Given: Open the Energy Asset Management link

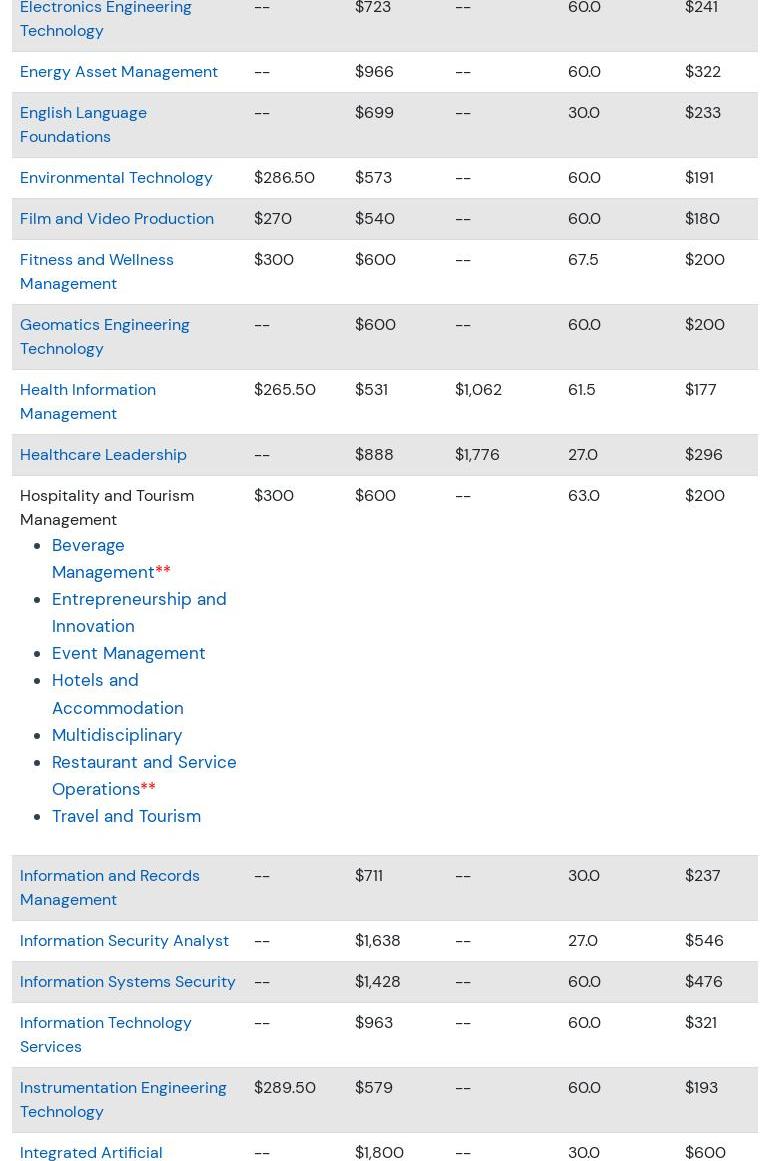Looking at the screenshot, I should point(118,72).
